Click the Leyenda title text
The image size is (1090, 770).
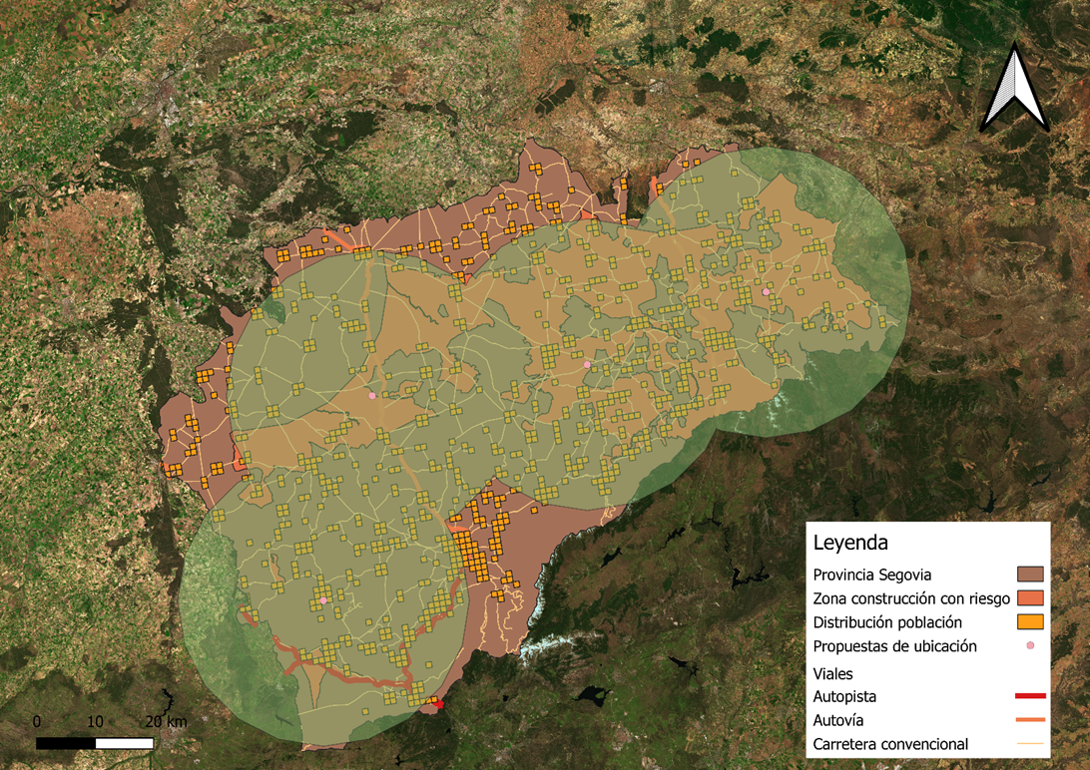[x=850, y=544]
